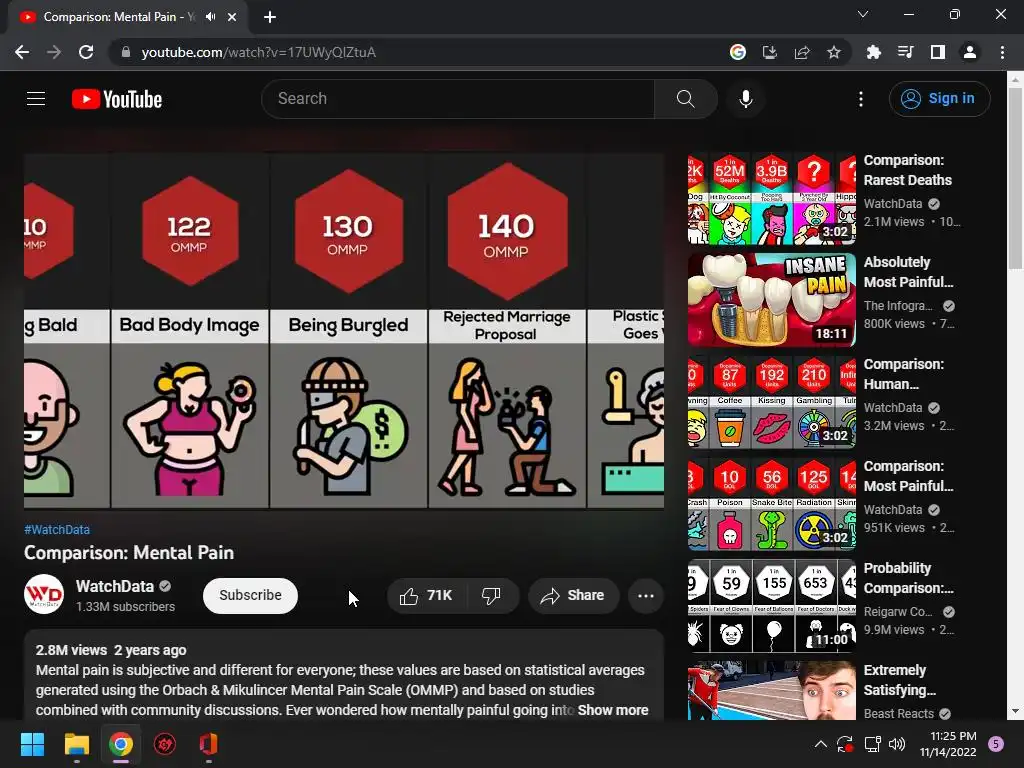Select the Comparison: Mental Pain tab
1024x768 pixels.
click(128, 17)
